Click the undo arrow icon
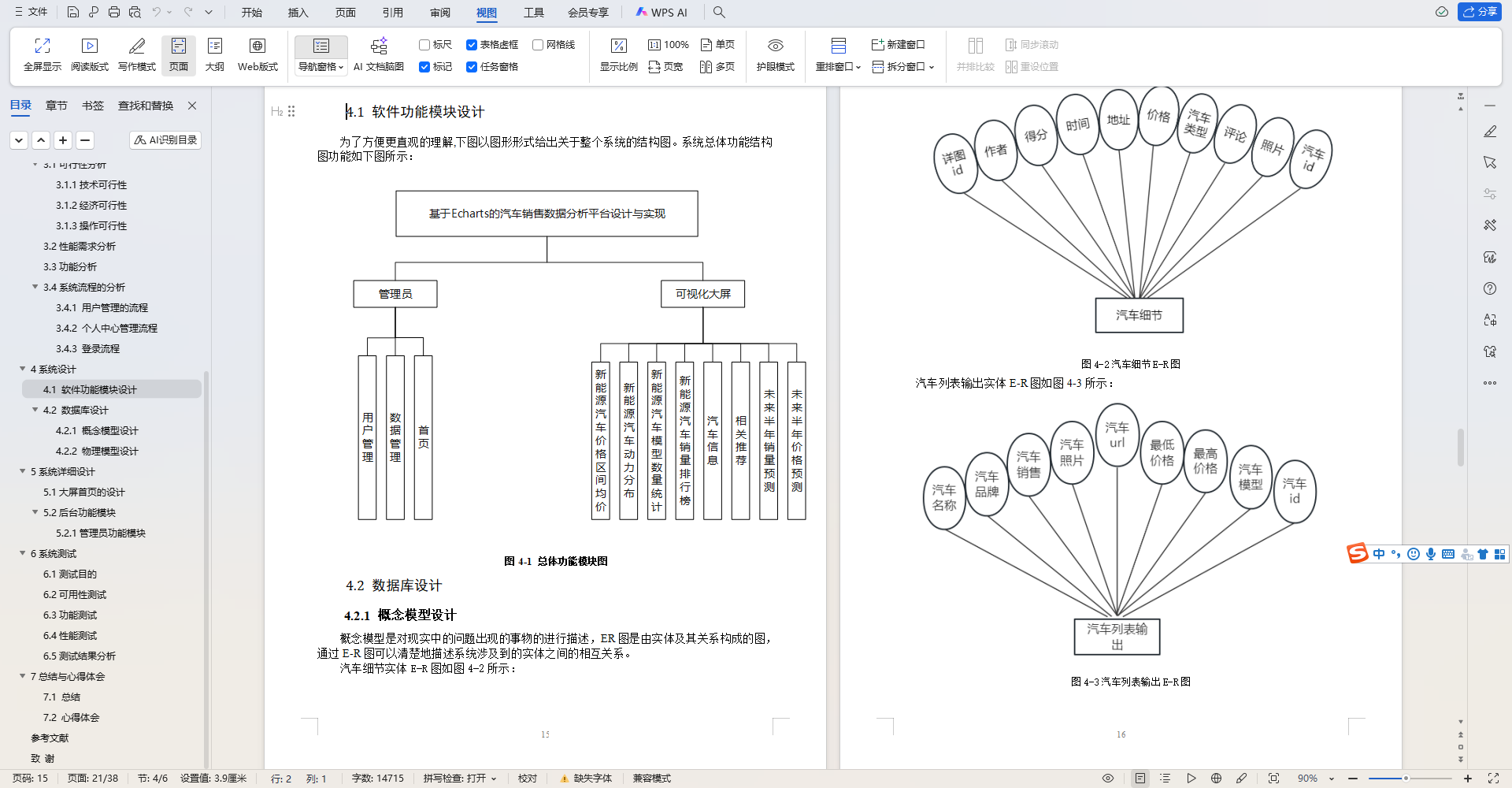 tap(156, 12)
